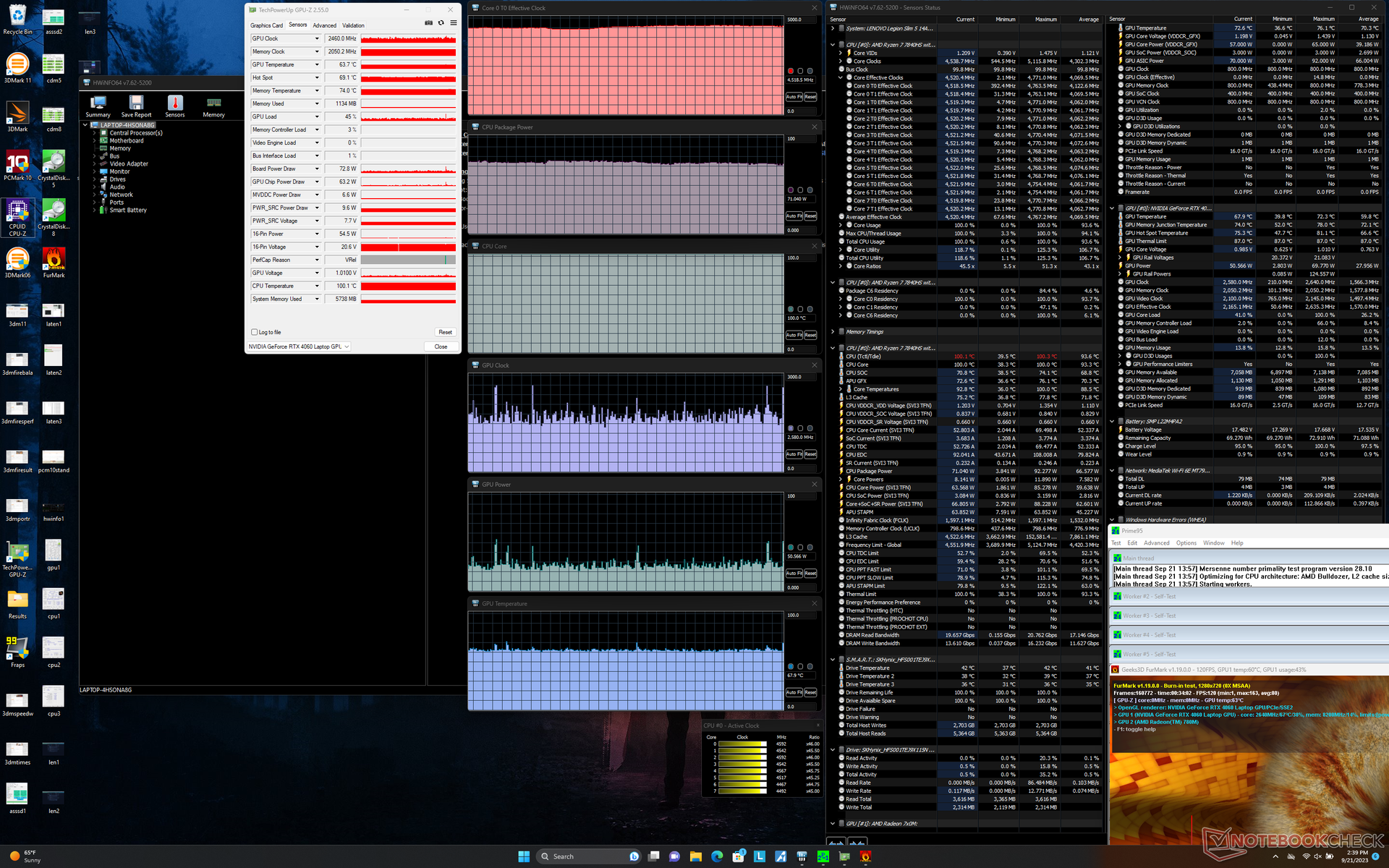Viewport: 1389px width, 868px height.
Task: Expand the Video Adapter tree node
Action: [95, 164]
